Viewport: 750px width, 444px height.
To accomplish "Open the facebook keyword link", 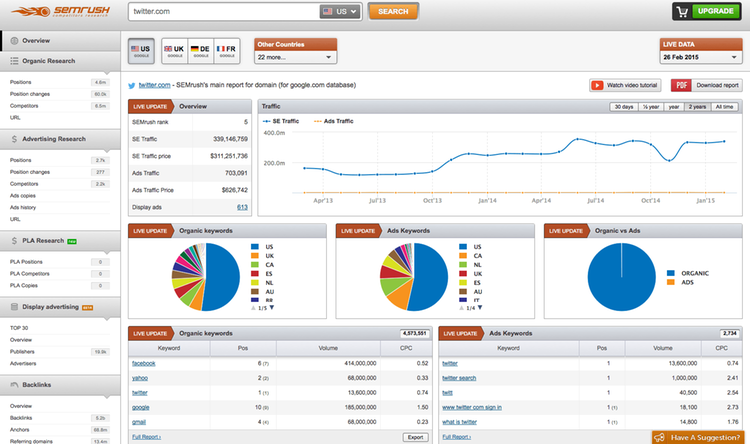I will (x=143, y=363).
